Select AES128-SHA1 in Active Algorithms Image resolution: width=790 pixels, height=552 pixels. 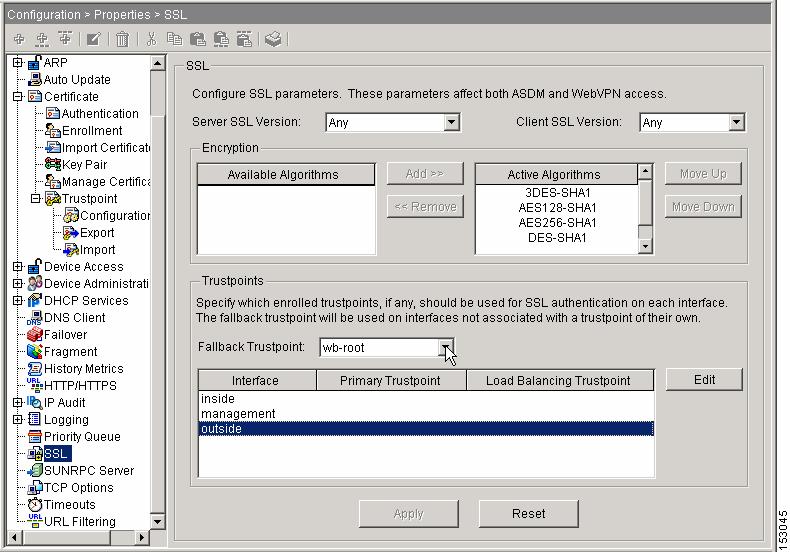pos(557,208)
